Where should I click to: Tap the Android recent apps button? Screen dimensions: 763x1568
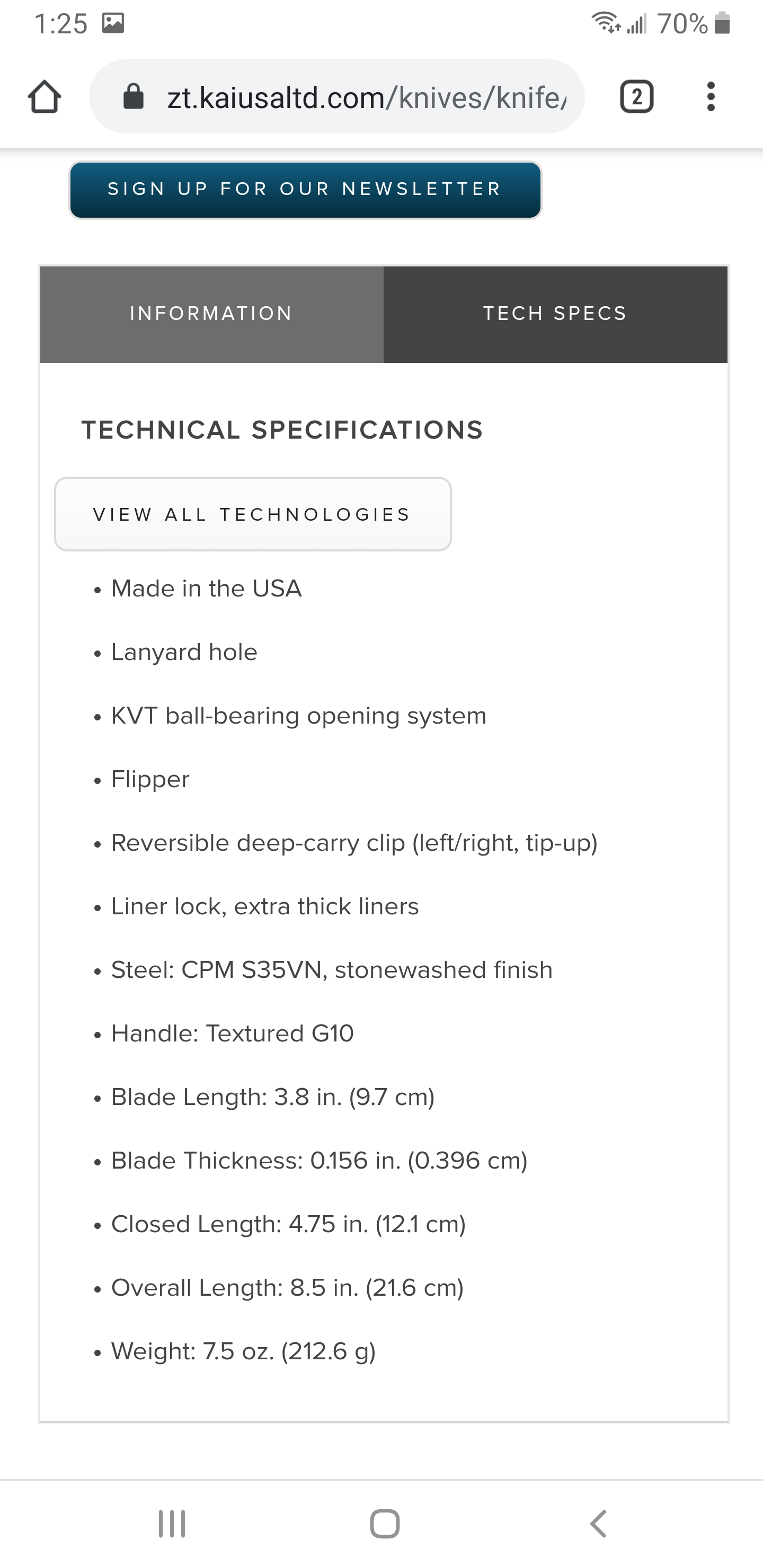click(172, 1524)
